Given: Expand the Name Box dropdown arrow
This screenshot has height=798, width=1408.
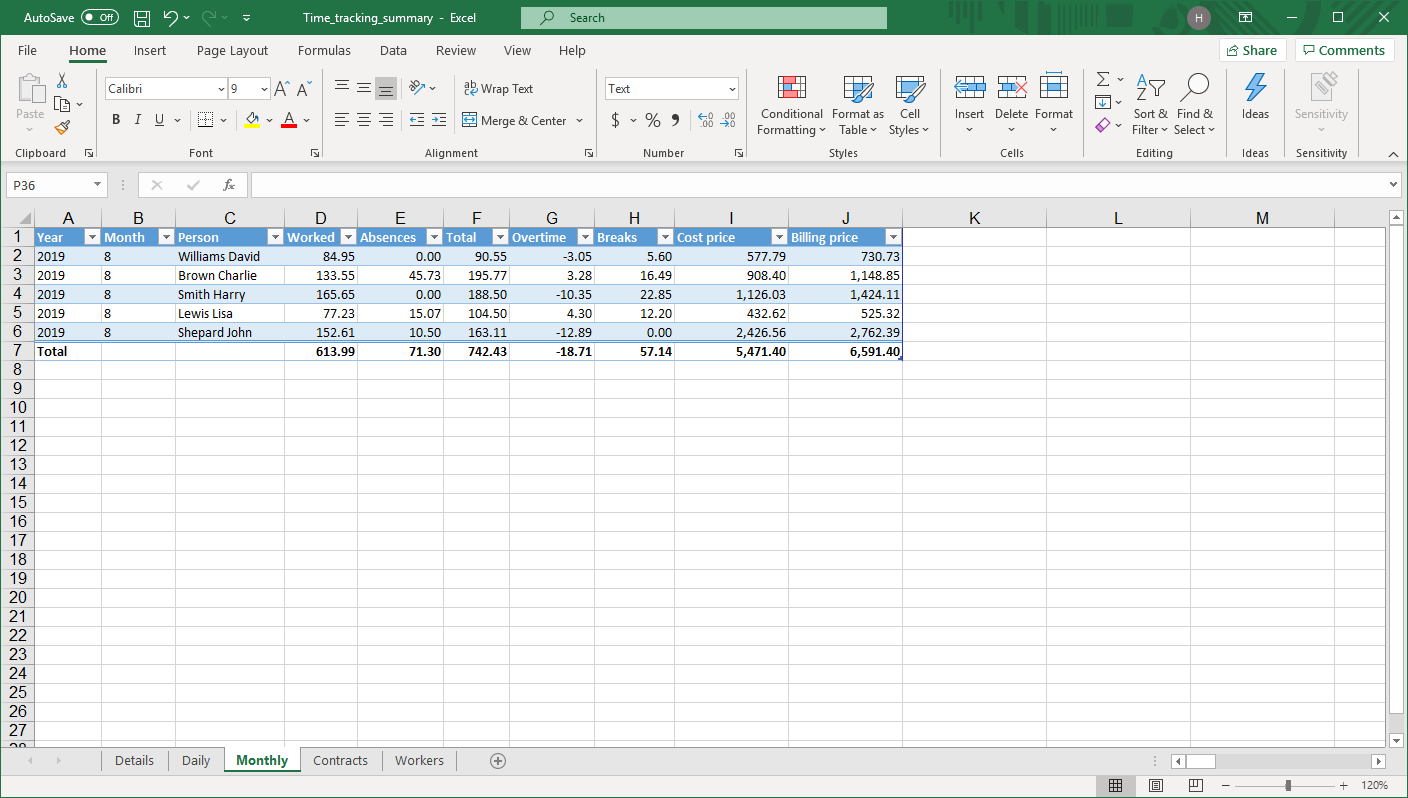Looking at the screenshot, I should [97, 185].
